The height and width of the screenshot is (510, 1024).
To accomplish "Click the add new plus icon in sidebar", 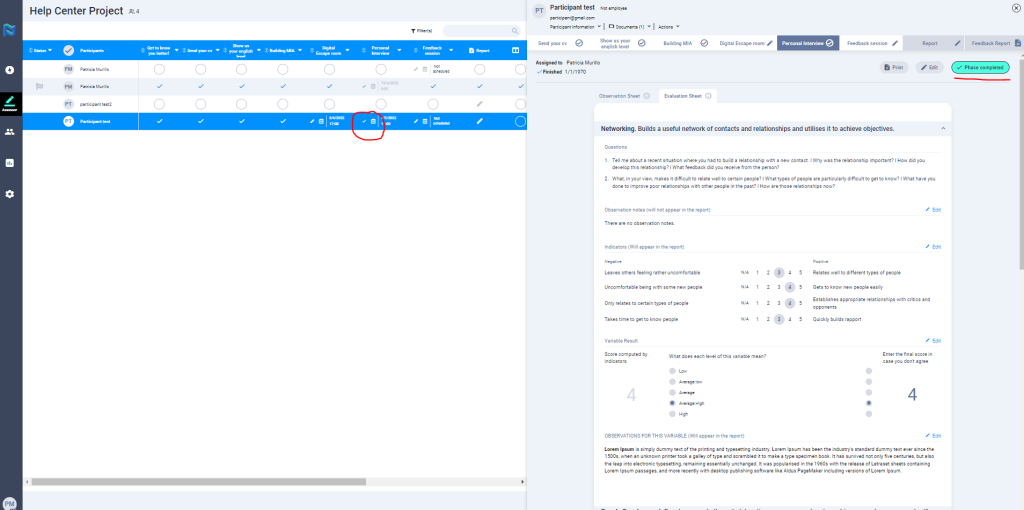I will coord(10,70).
